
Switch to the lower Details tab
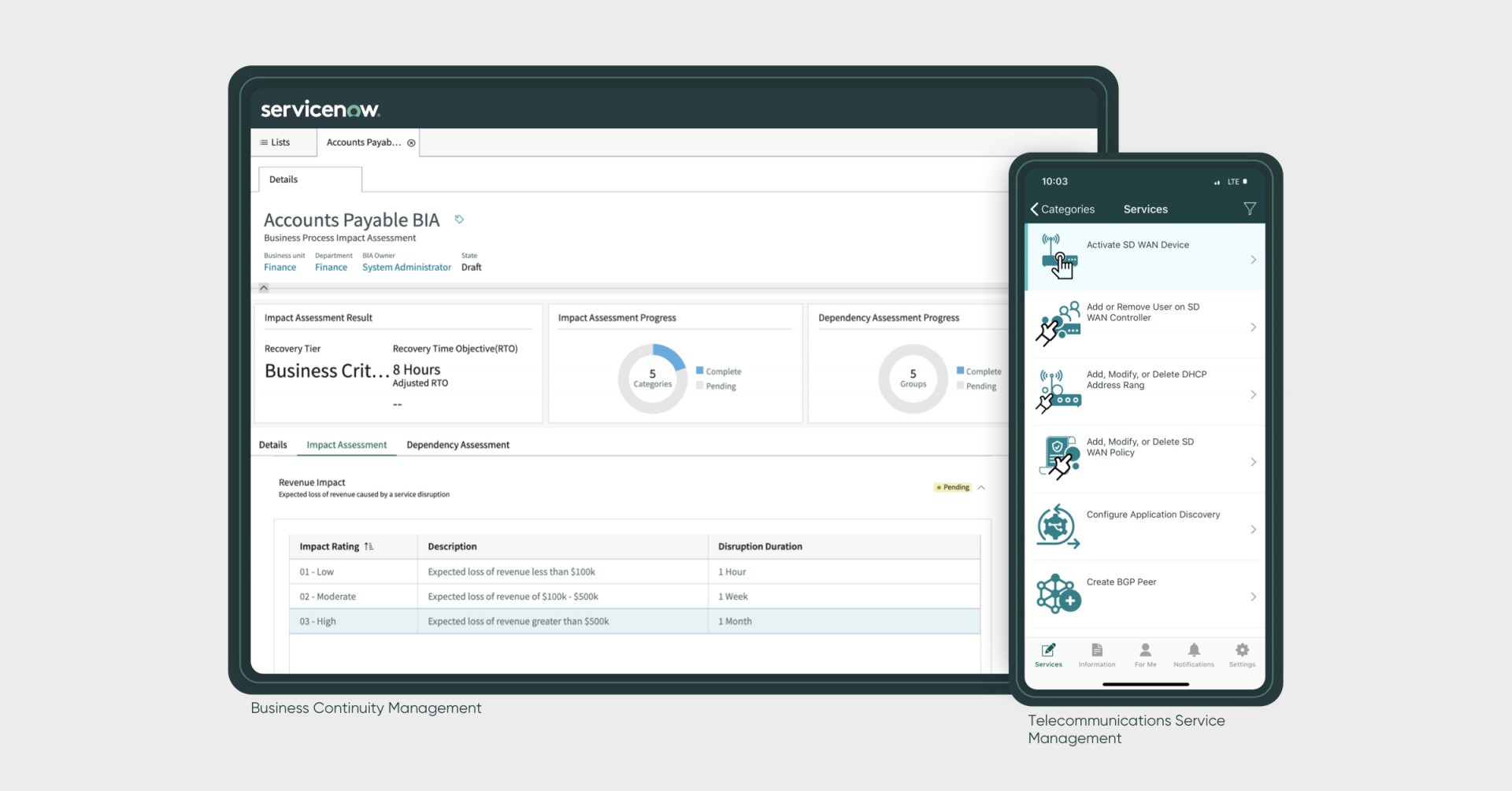point(272,445)
